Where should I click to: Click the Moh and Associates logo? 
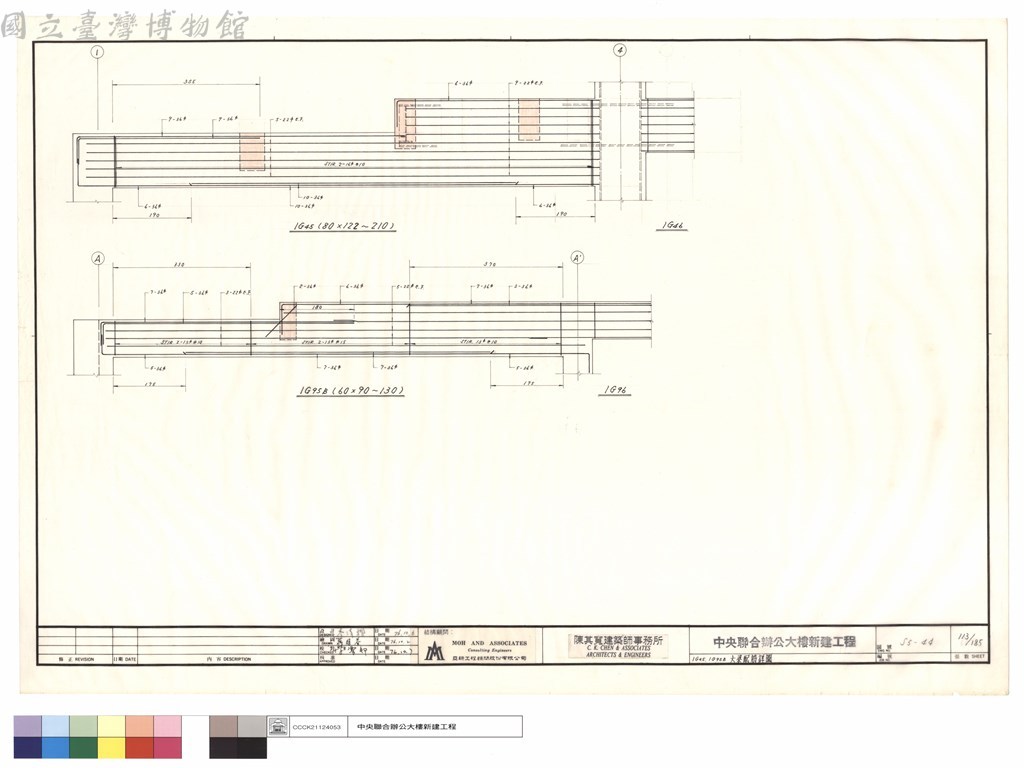pyautogui.click(x=434, y=651)
